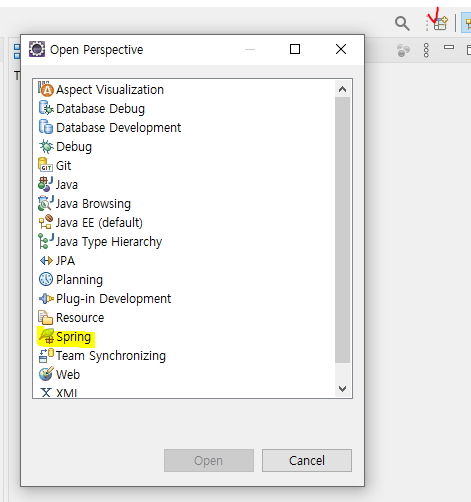Click the Resource perspective icon
This screenshot has width=471, height=502.
tap(45, 317)
